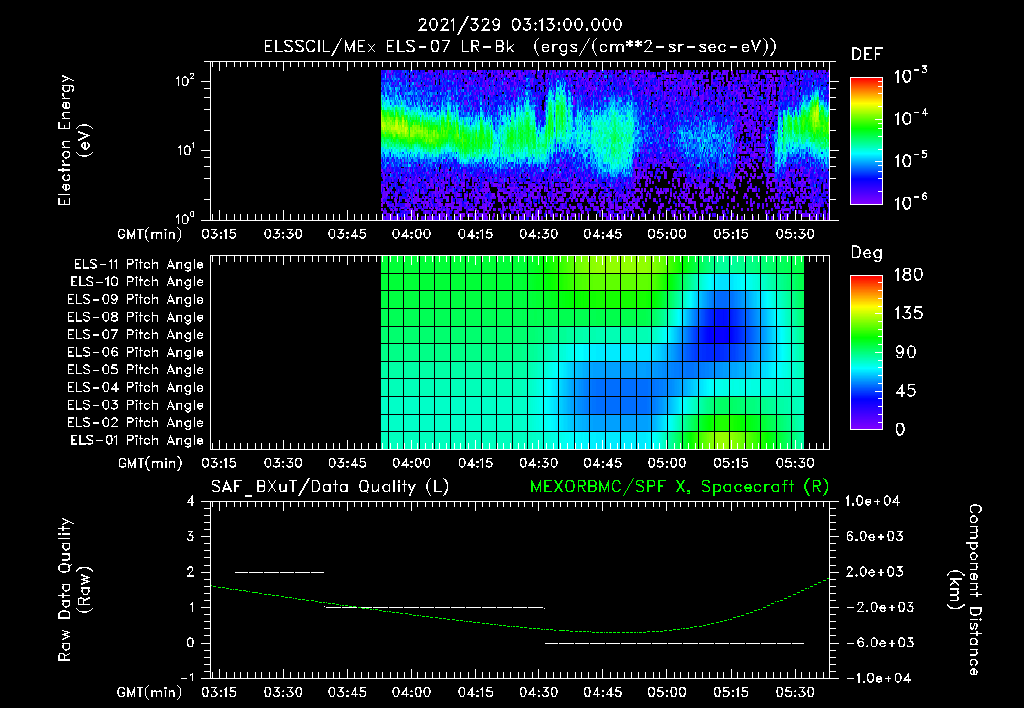Select the ELS-10 Pitch Angle row label
This screenshot has width=1024, height=708.
pos(137,282)
